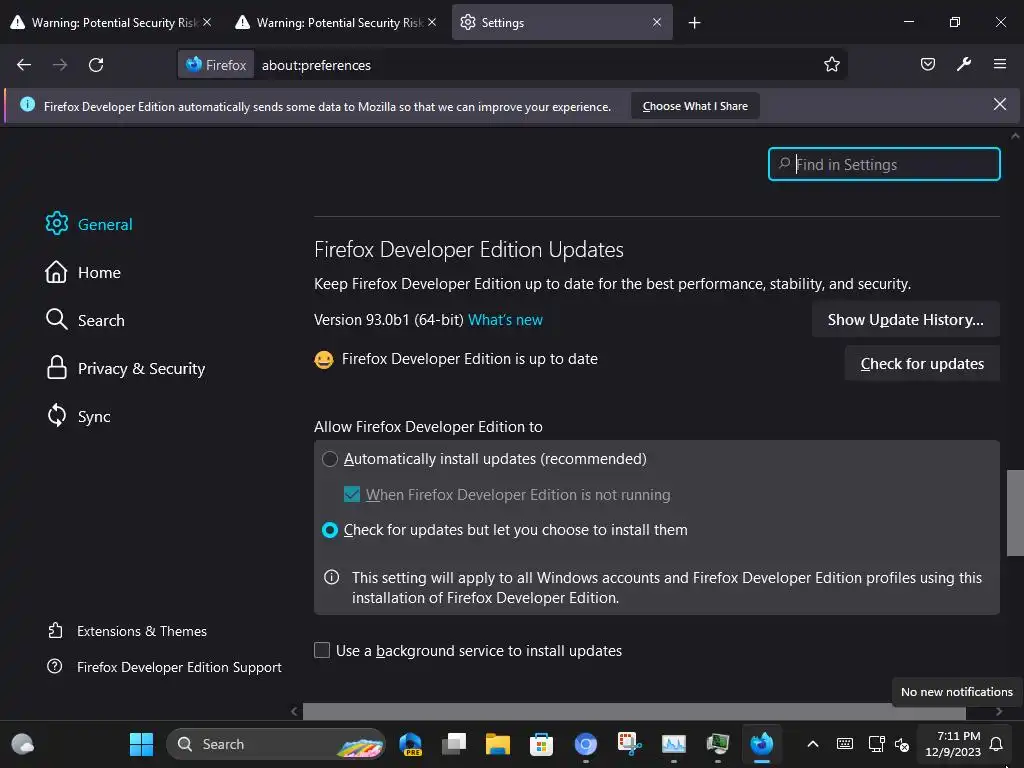Open the Pocket save icon
The height and width of the screenshot is (768, 1024).
pos(927,64)
